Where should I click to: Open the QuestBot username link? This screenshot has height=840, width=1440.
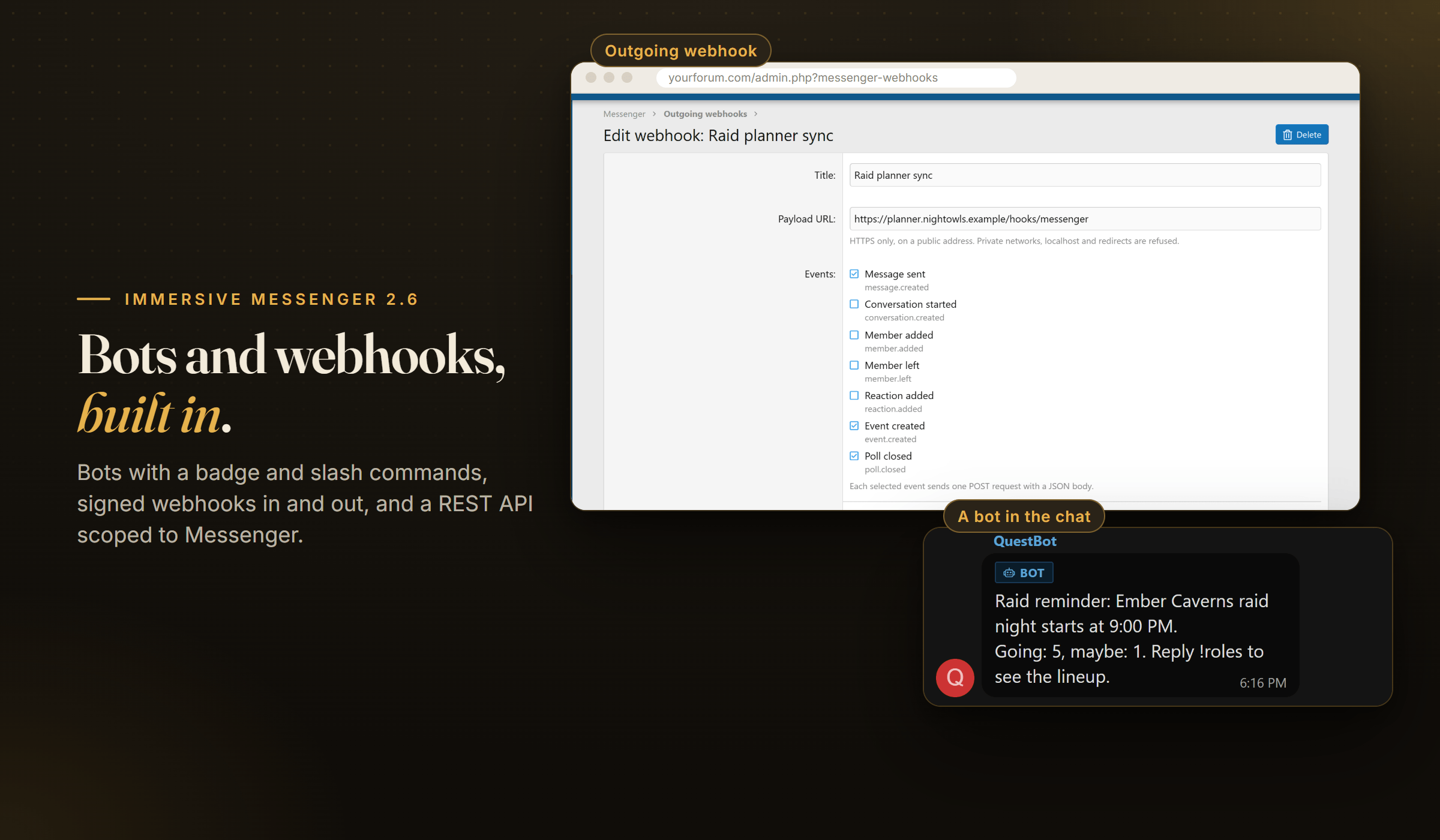pyautogui.click(x=1025, y=541)
